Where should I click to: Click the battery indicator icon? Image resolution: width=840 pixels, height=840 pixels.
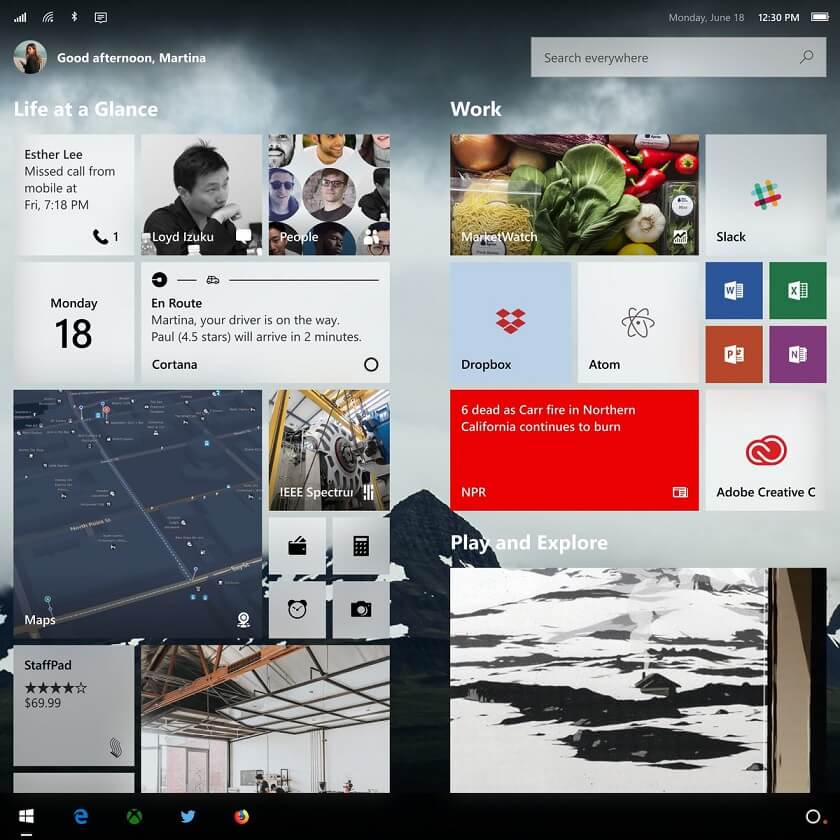tap(820, 17)
